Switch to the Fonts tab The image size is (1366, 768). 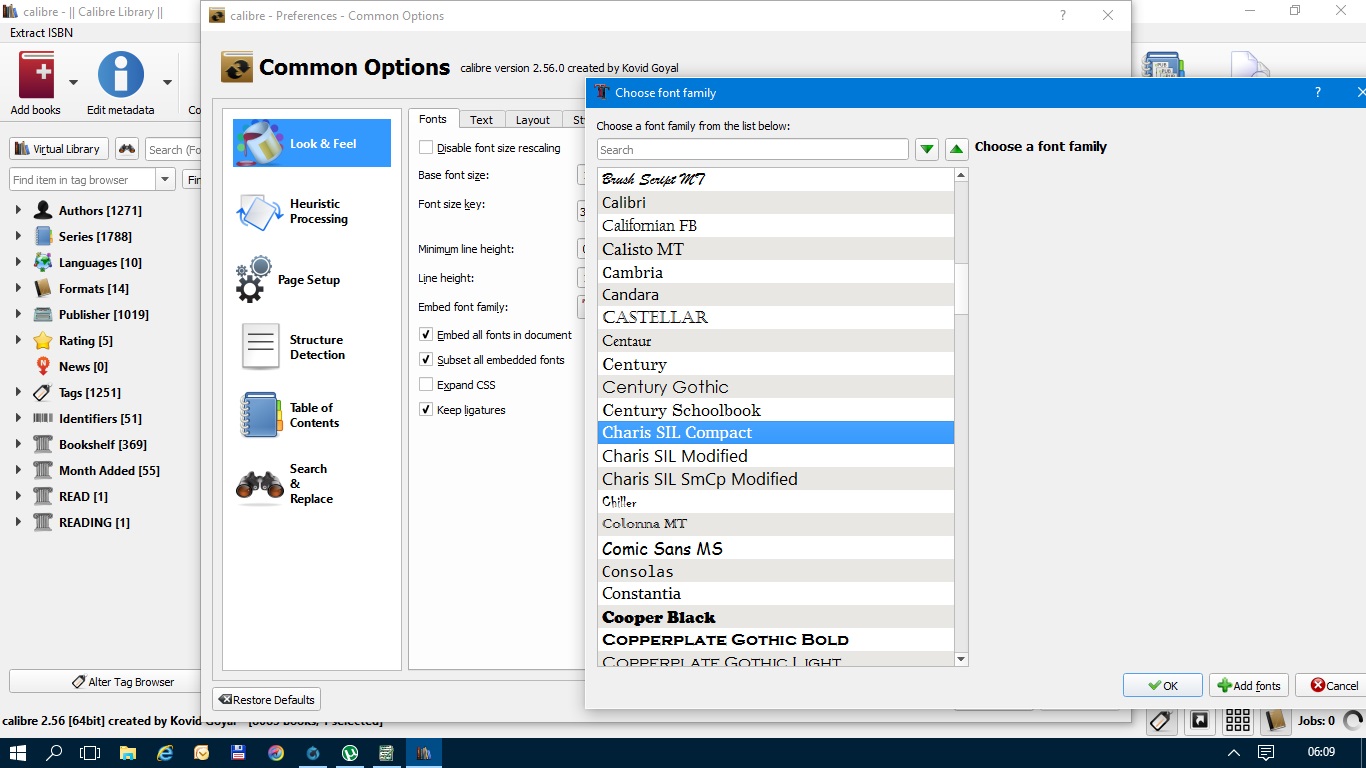(433, 119)
